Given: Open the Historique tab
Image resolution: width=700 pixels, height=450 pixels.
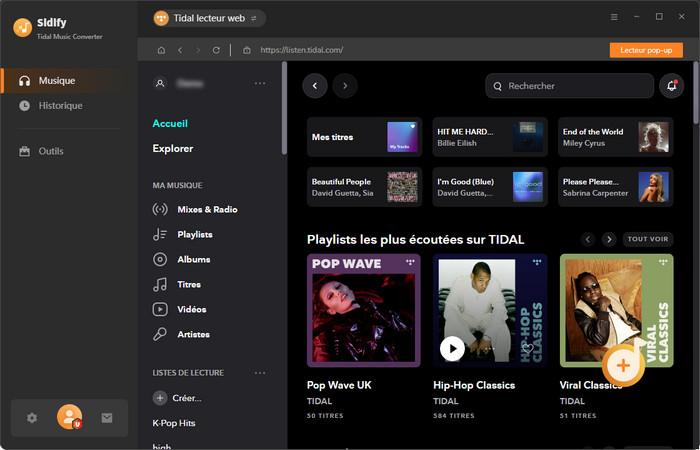Looking at the screenshot, I should pos(60,105).
